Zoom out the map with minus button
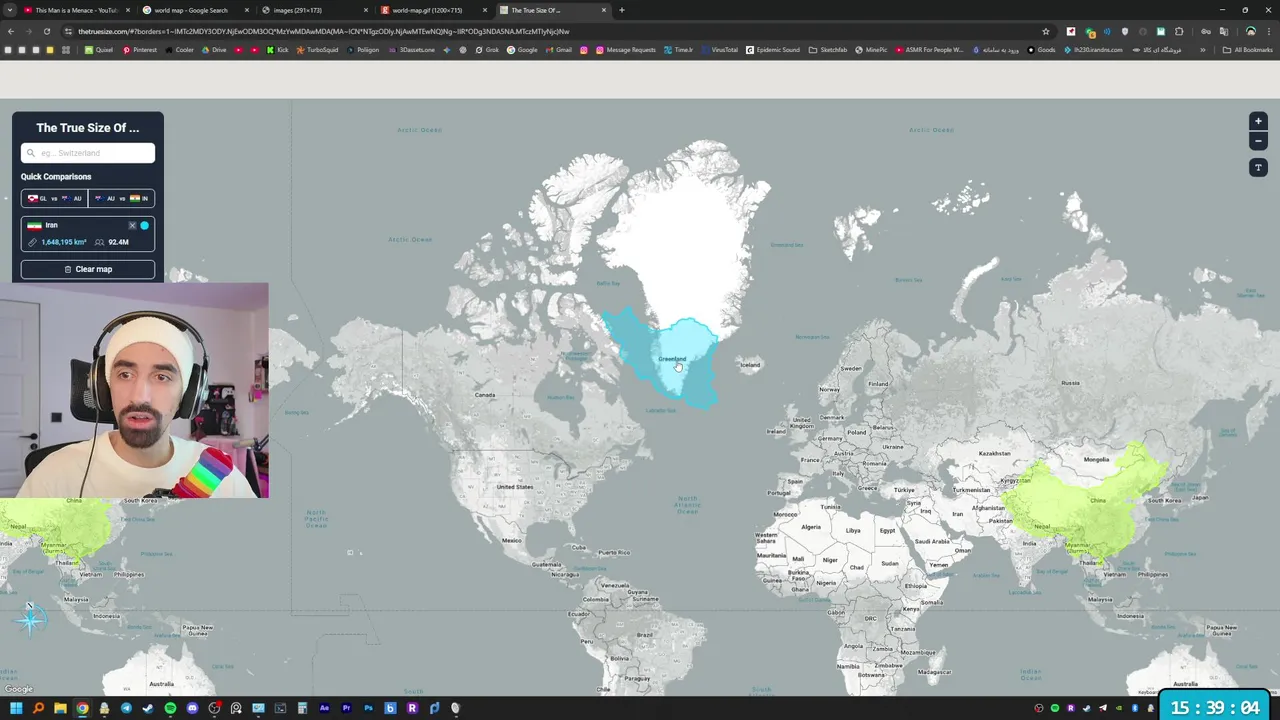This screenshot has height=720, width=1280. coord(1258,141)
